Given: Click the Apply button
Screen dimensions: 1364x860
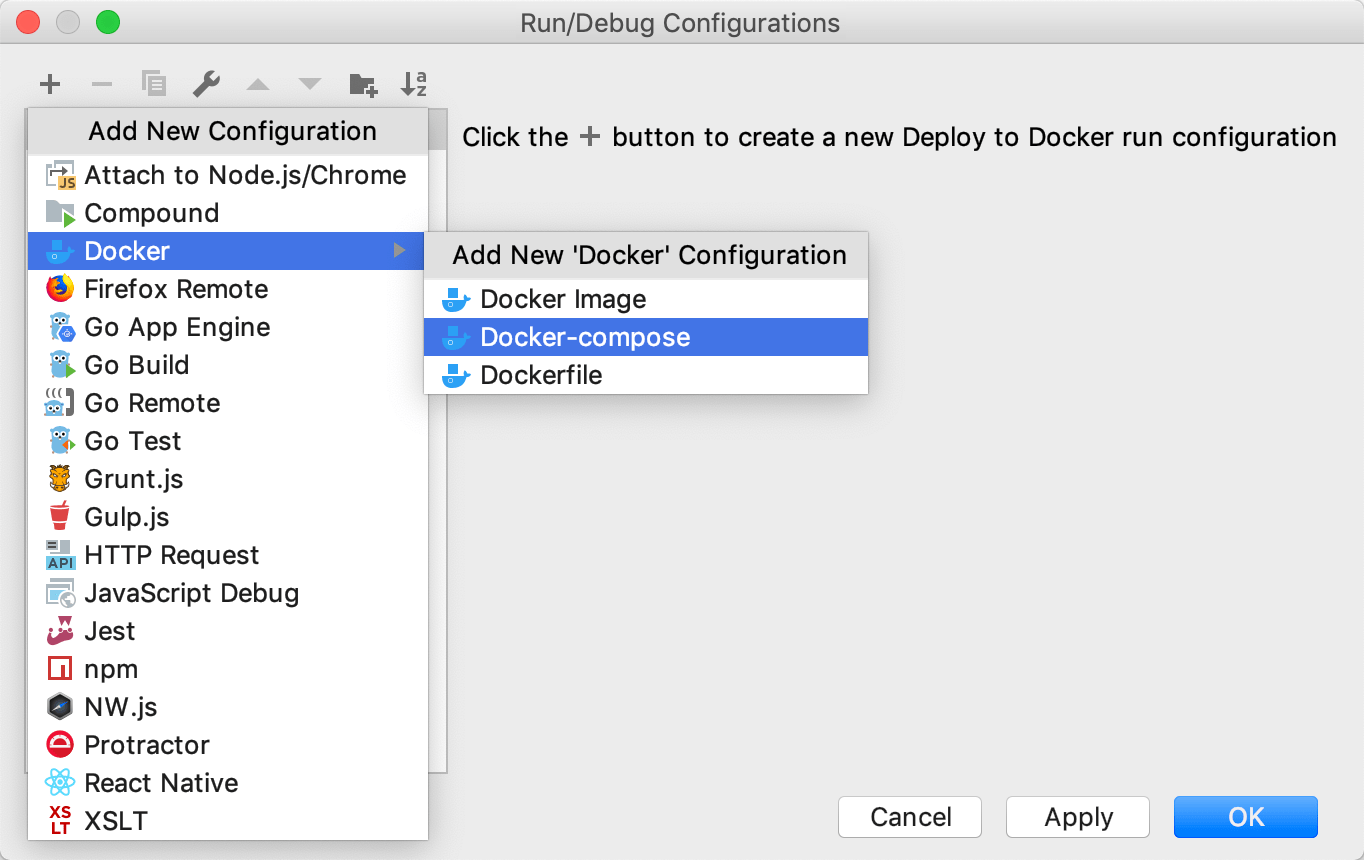Looking at the screenshot, I should coord(1077,817).
